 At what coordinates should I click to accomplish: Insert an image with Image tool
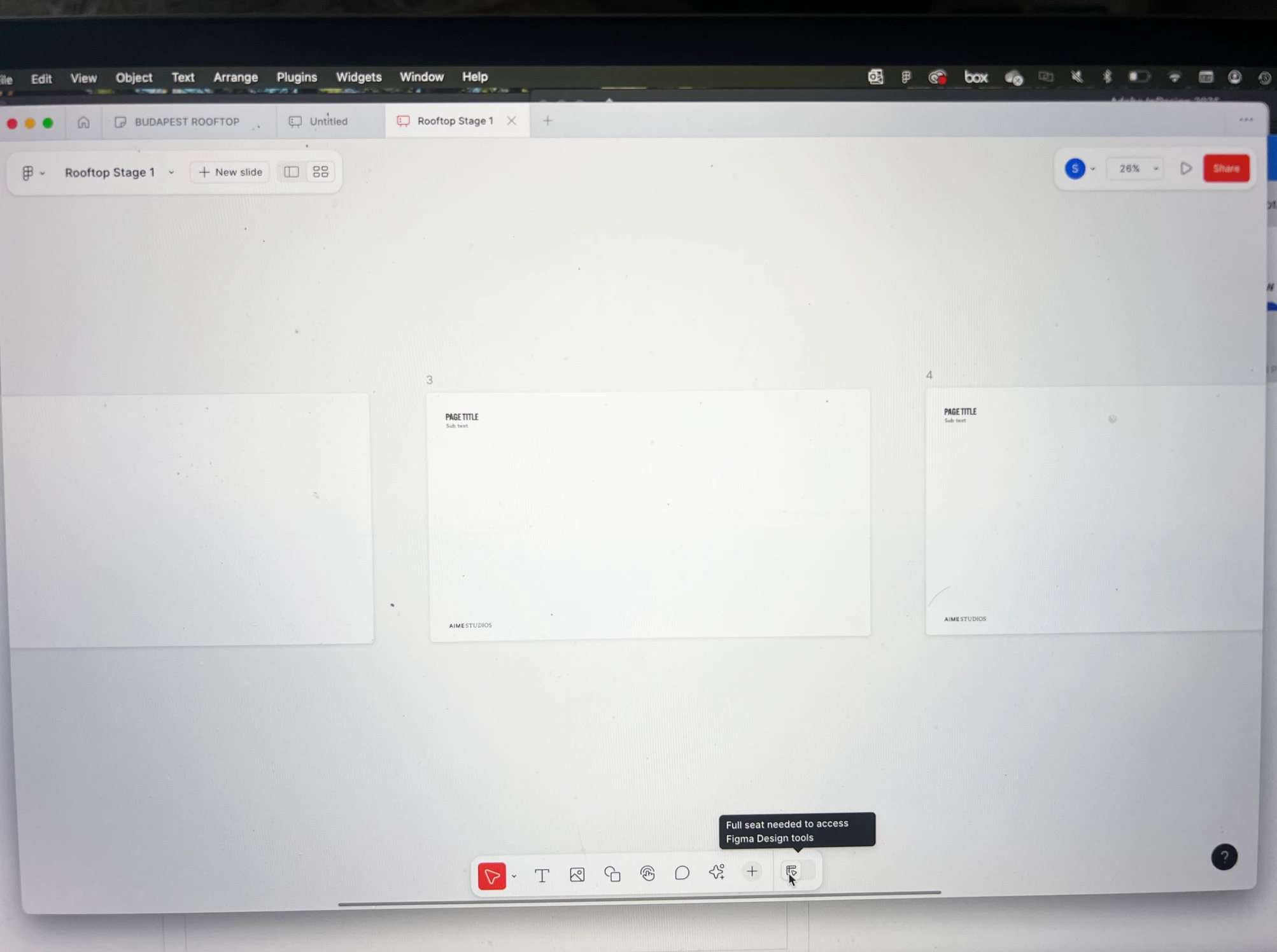coord(577,874)
